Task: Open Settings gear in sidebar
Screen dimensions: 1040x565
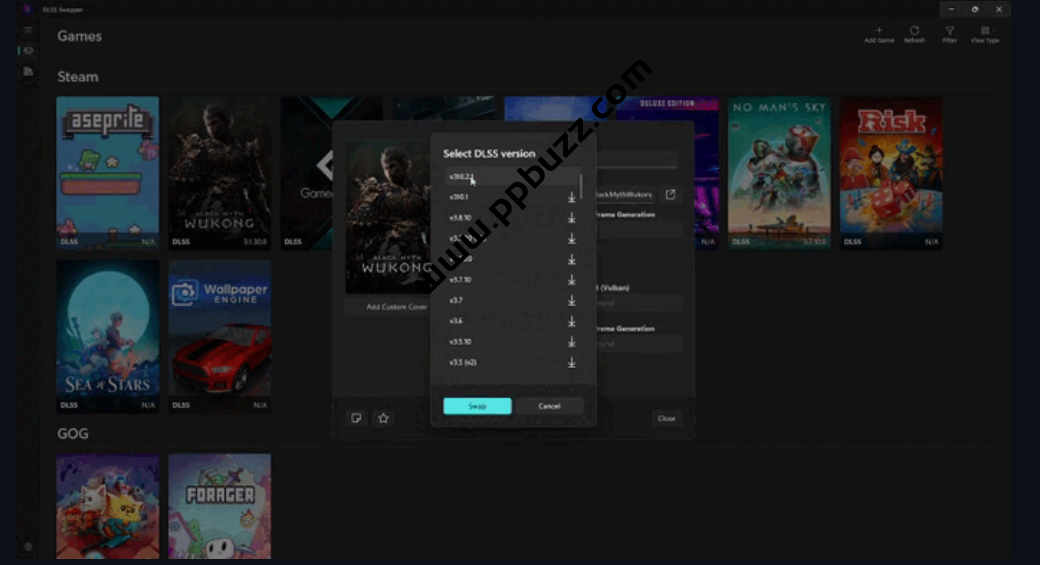Action: click(x=28, y=546)
